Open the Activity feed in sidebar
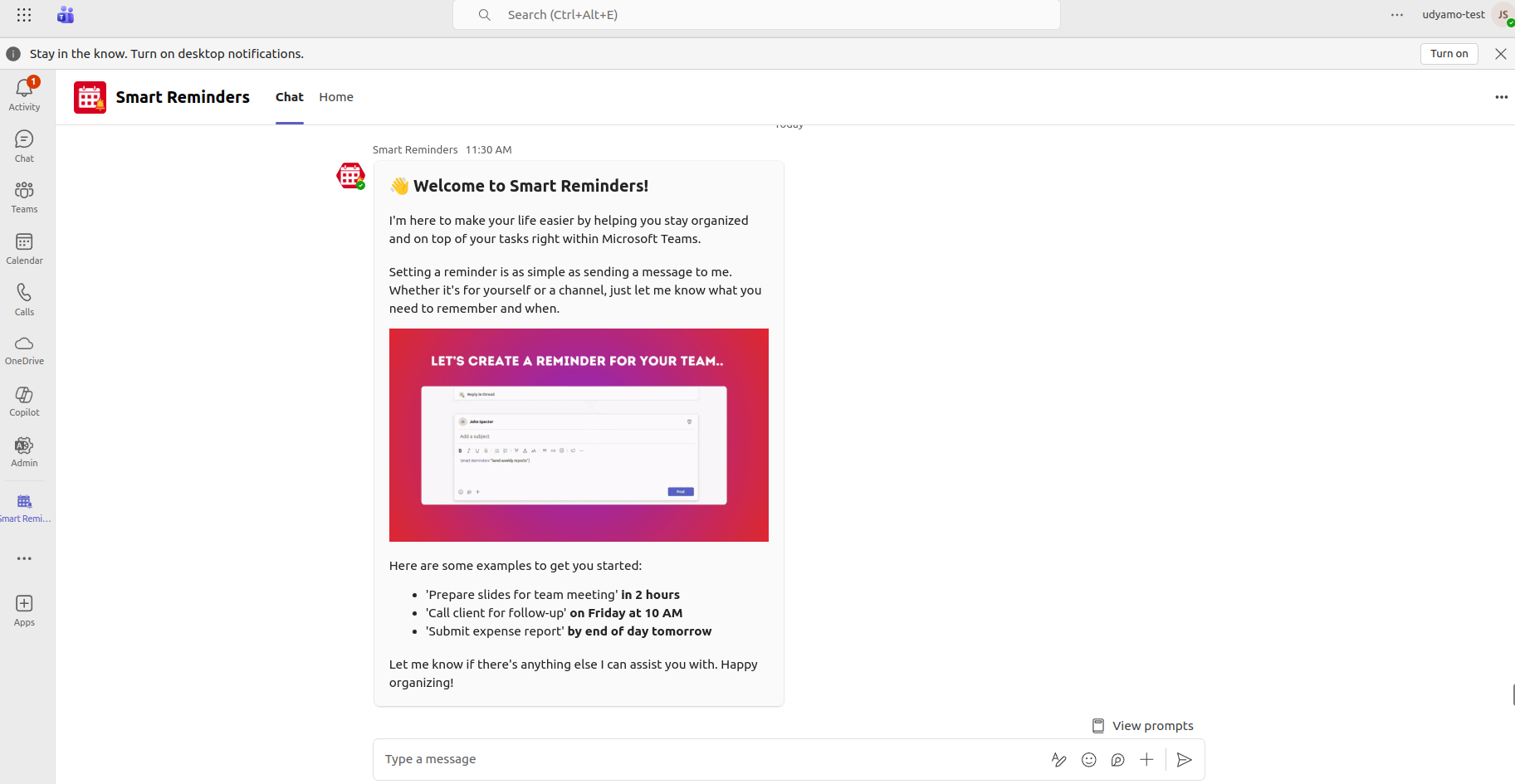The height and width of the screenshot is (784, 1515). click(x=24, y=95)
